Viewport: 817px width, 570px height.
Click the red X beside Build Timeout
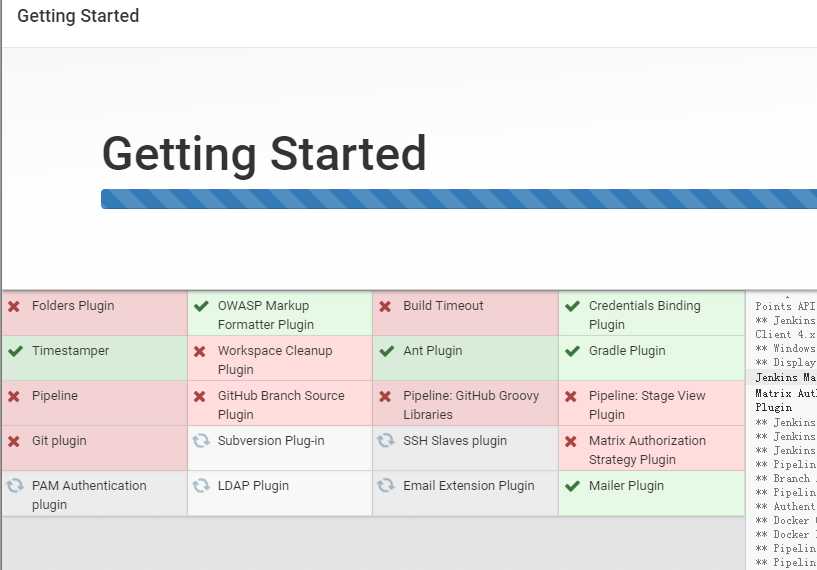click(x=385, y=306)
